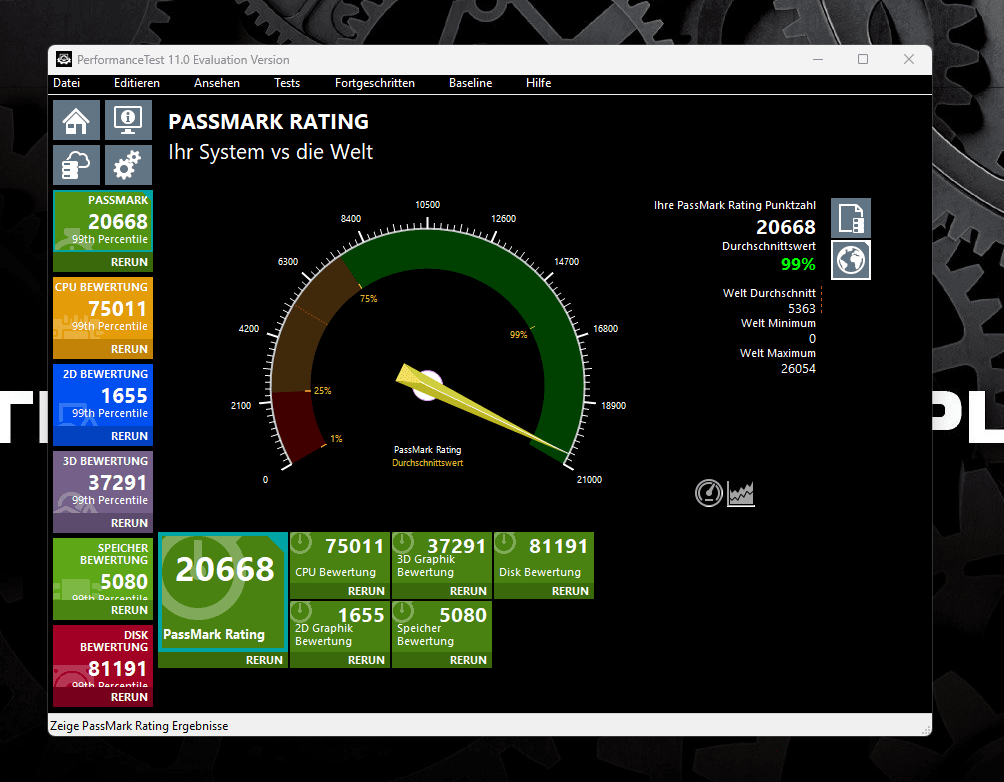
Task: Open the Hilfe menu
Action: tap(538, 83)
